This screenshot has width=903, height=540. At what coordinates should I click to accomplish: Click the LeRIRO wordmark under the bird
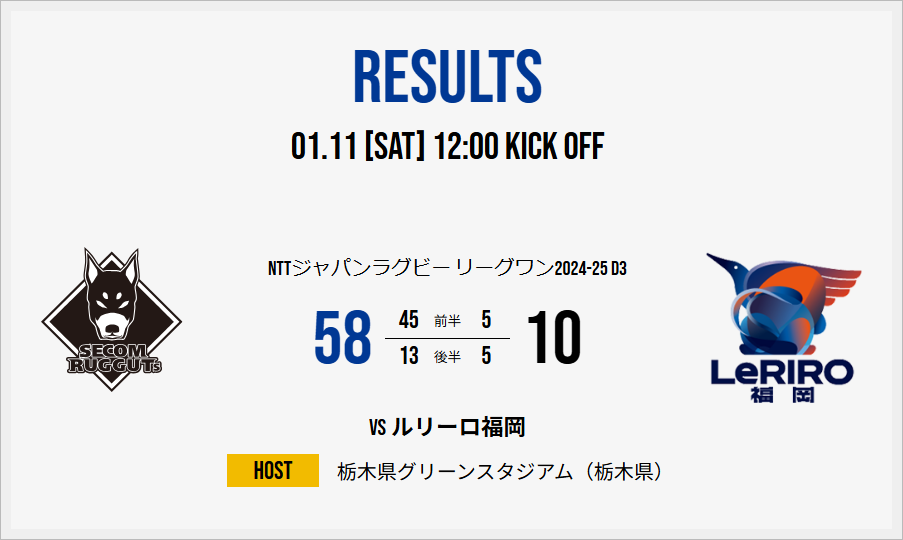point(782,373)
